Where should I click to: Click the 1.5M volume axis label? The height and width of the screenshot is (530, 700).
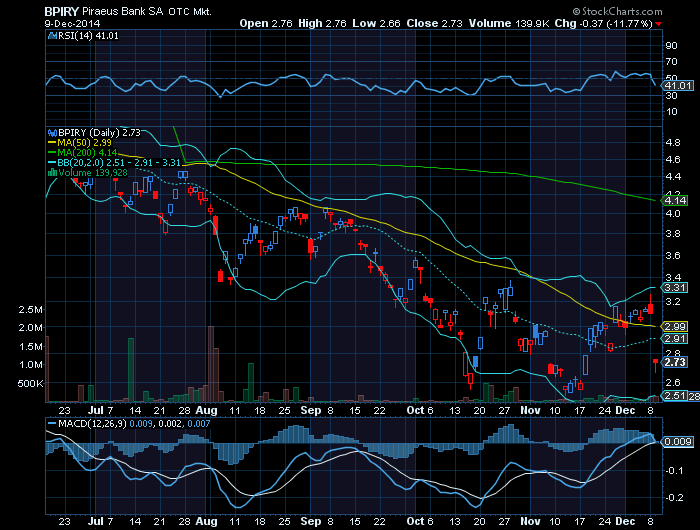click(30, 346)
